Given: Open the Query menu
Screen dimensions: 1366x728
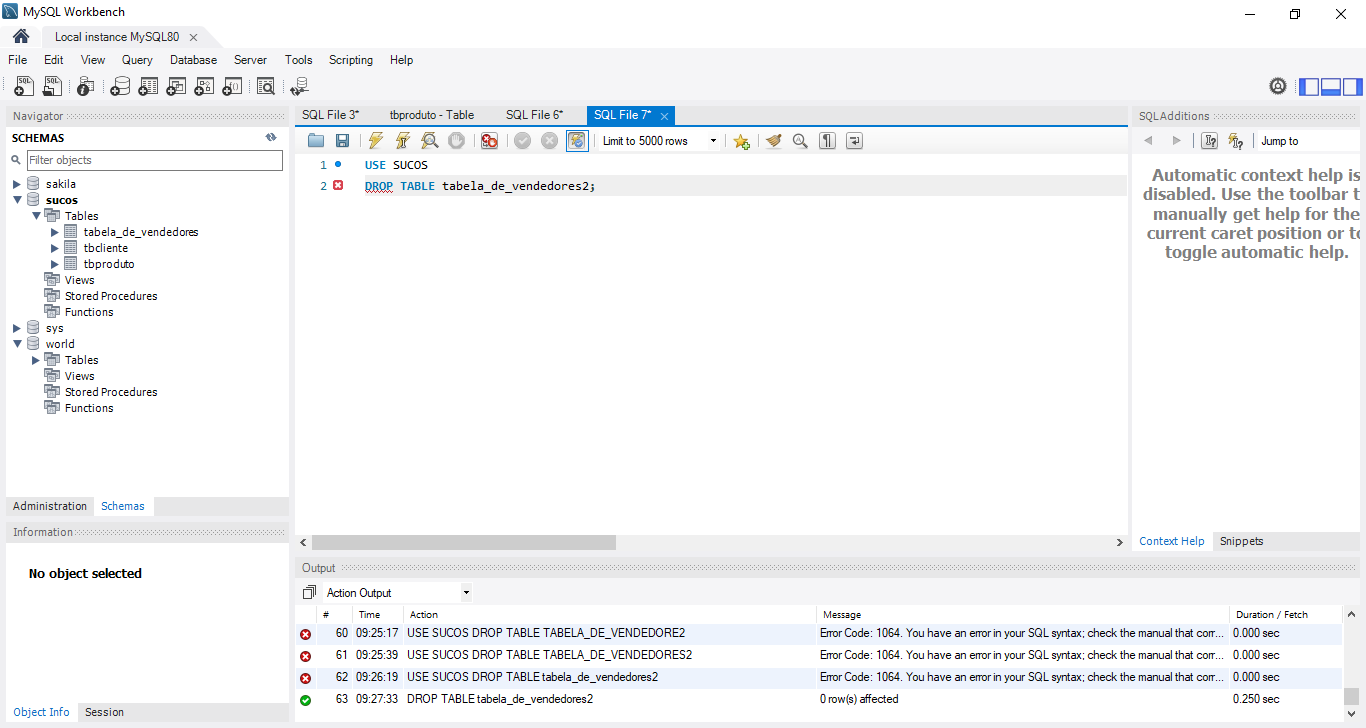Looking at the screenshot, I should click(137, 60).
